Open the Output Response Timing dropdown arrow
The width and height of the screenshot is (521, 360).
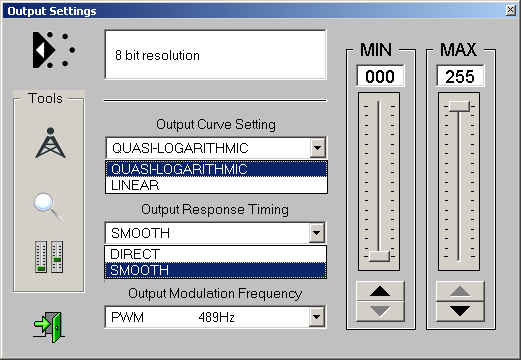(x=317, y=233)
